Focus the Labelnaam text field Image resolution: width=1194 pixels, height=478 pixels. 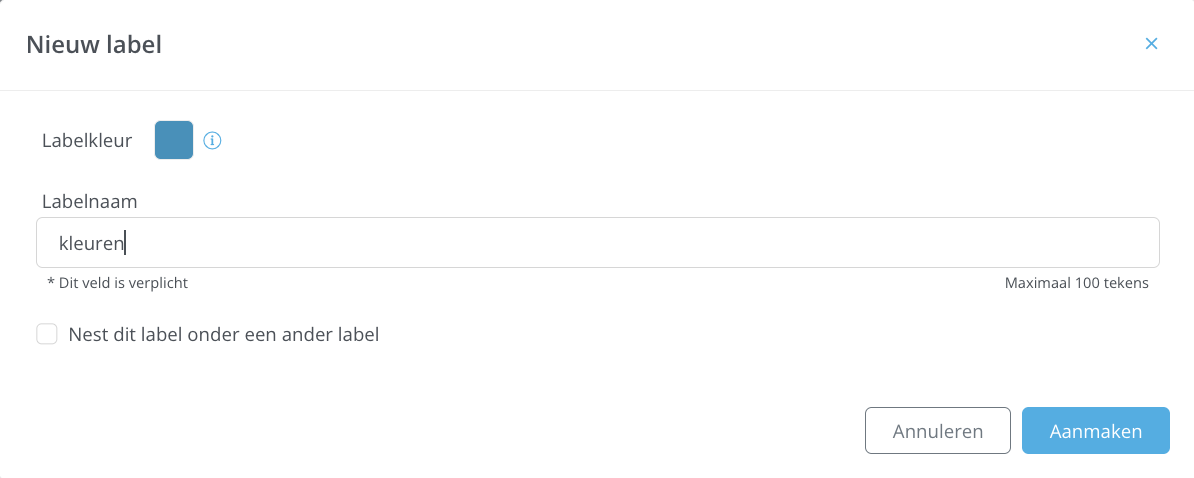tap(598, 243)
